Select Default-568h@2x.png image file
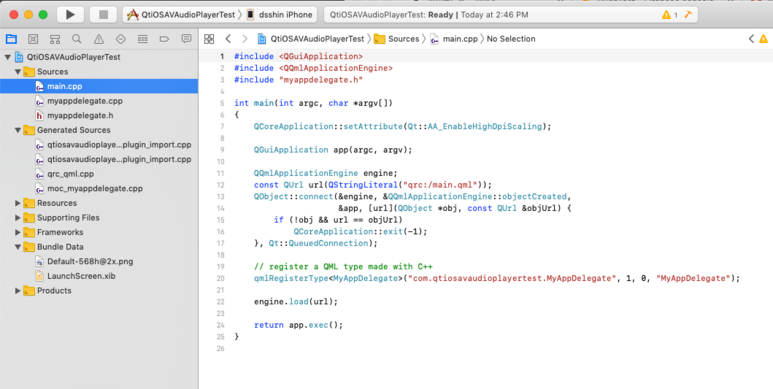The width and height of the screenshot is (773, 389). pyautogui.click(x=90, y=261)
